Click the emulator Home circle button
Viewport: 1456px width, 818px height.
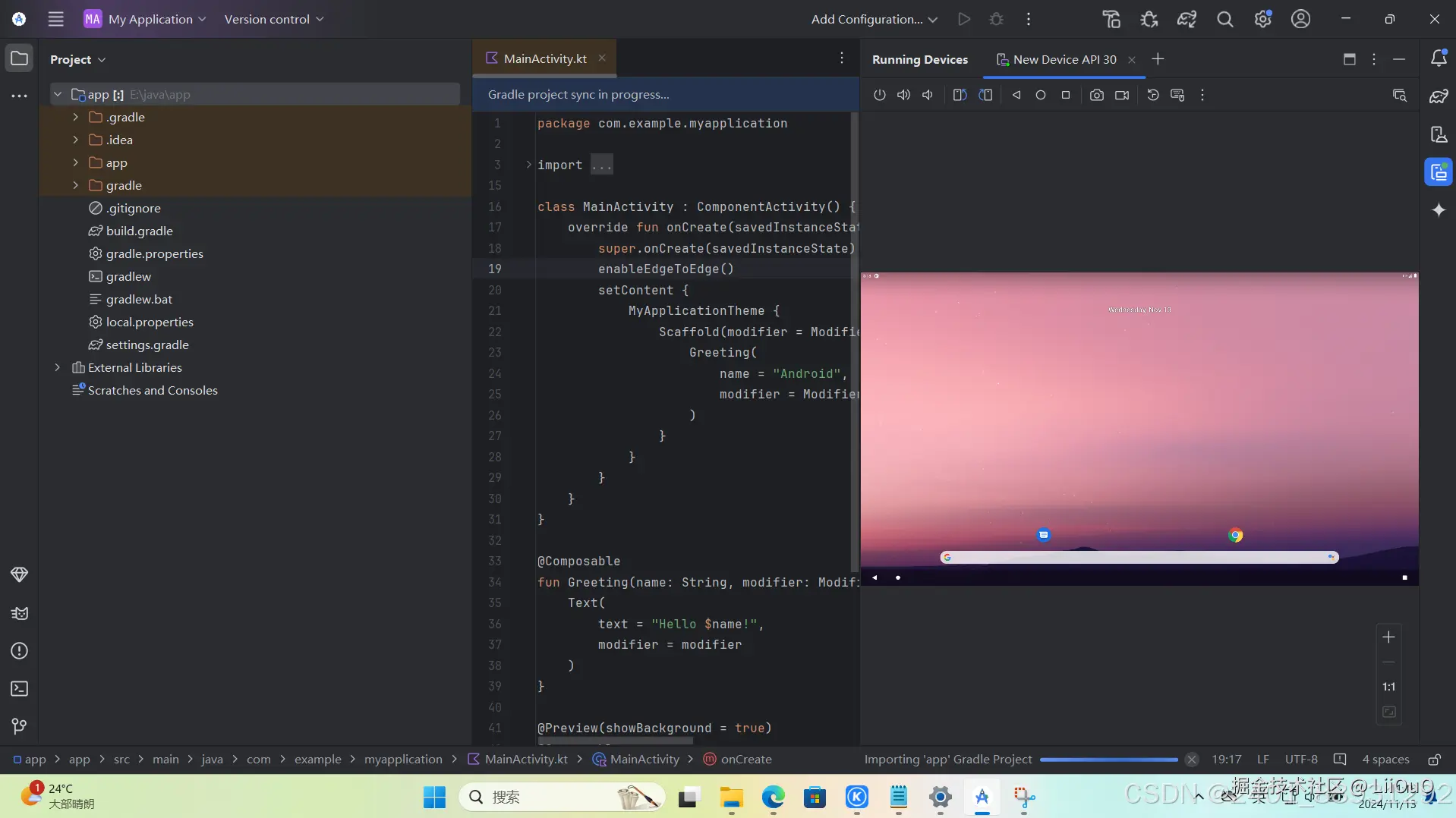[1041, 95]
